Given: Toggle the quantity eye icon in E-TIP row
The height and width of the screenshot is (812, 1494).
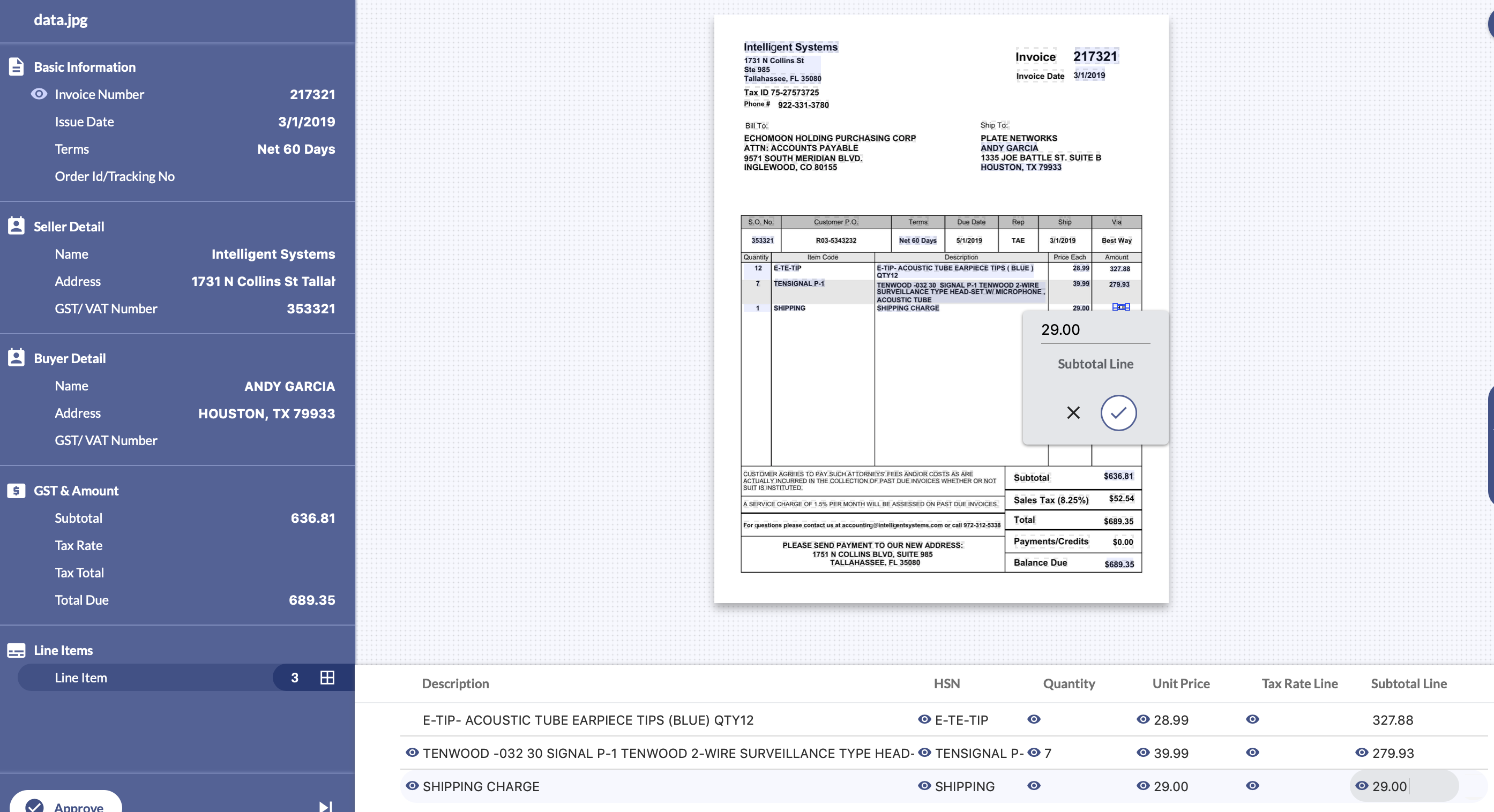Looking at the screenshot, I should click(1034, 719).
